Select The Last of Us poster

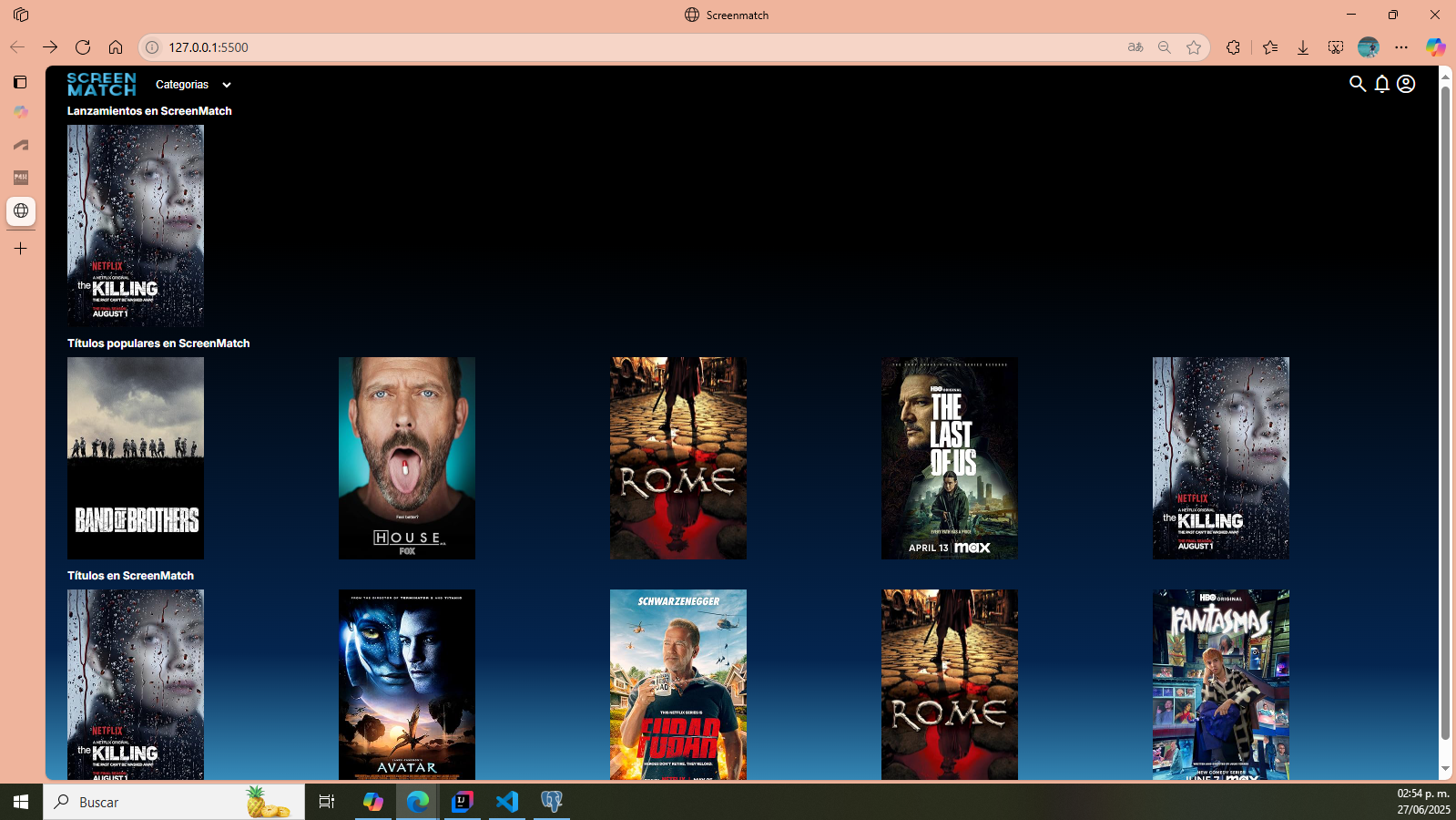pos(950,458)
